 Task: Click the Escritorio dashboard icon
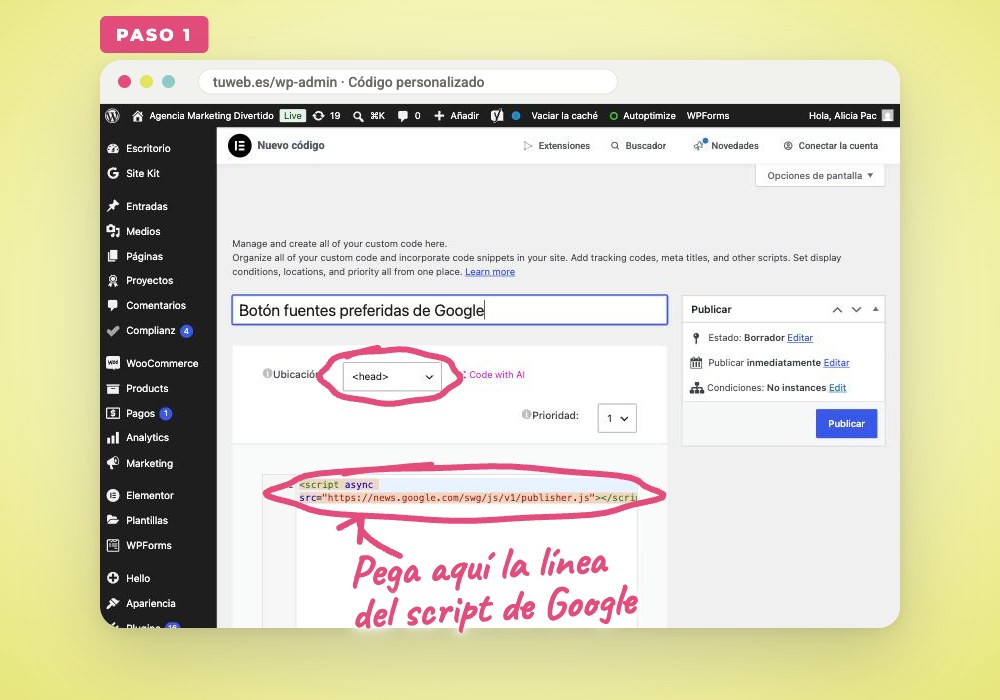(x=113, y=149)
